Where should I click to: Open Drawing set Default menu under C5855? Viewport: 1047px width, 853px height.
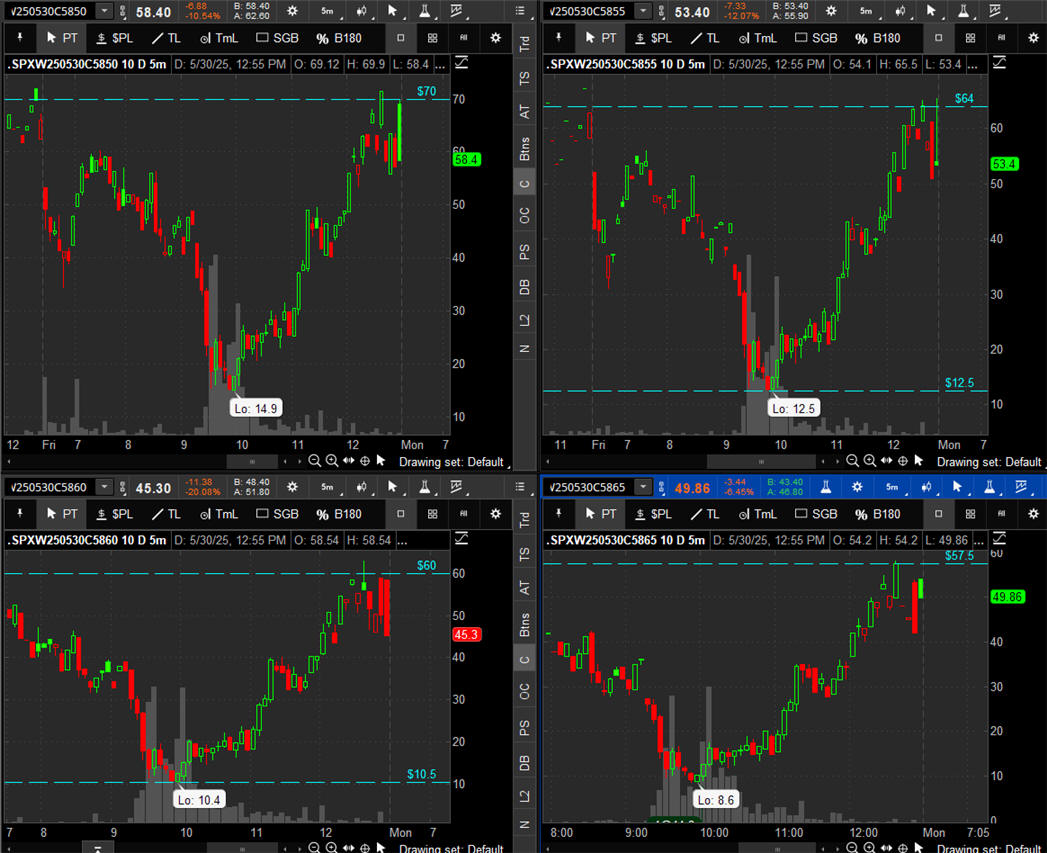click(990, 462)
